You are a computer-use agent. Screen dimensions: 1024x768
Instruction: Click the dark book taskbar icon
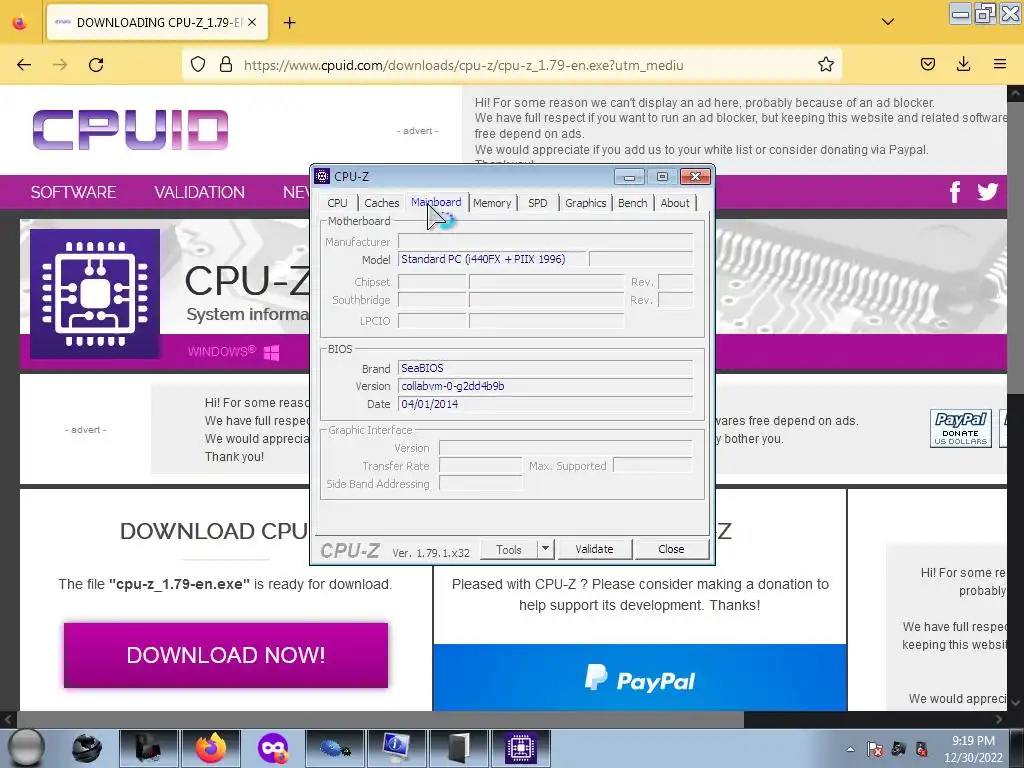point(459,748)
